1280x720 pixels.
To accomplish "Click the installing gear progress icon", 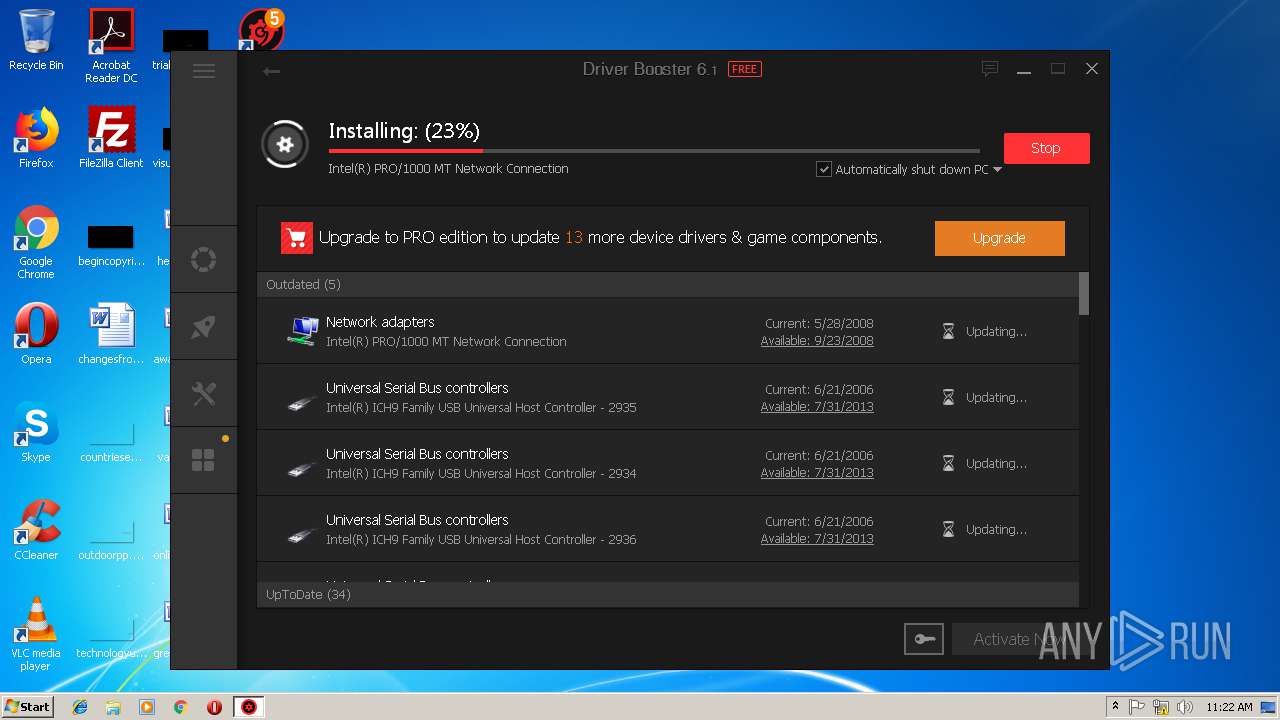I will 285,145.
